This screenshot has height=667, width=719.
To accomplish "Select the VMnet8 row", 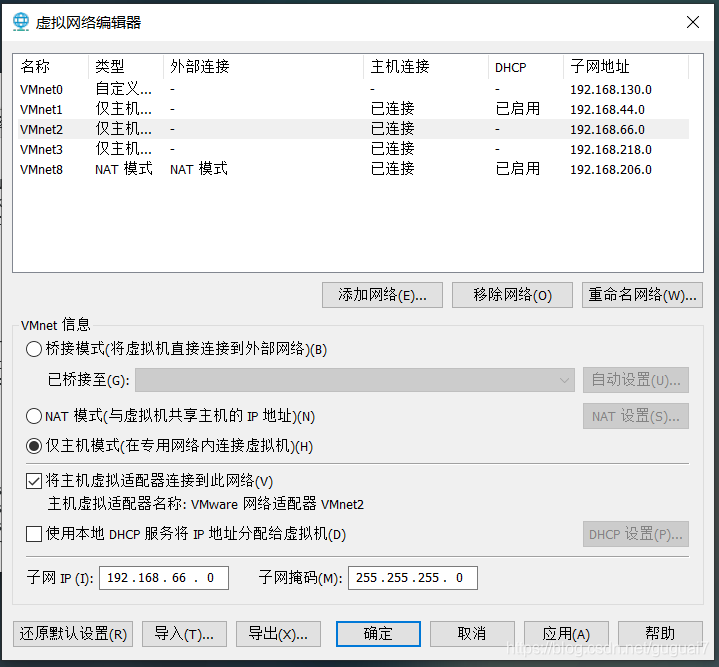I will coord(353,169).
